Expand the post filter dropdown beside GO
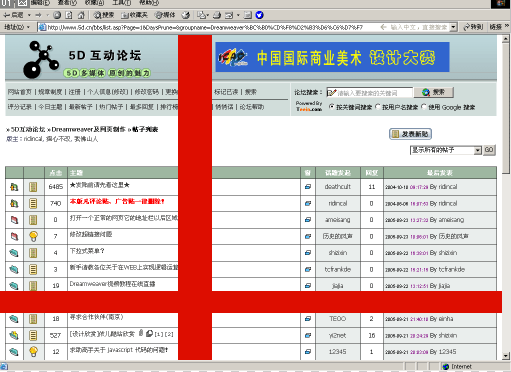The image size is (511, 372). (x=478, y=150)
